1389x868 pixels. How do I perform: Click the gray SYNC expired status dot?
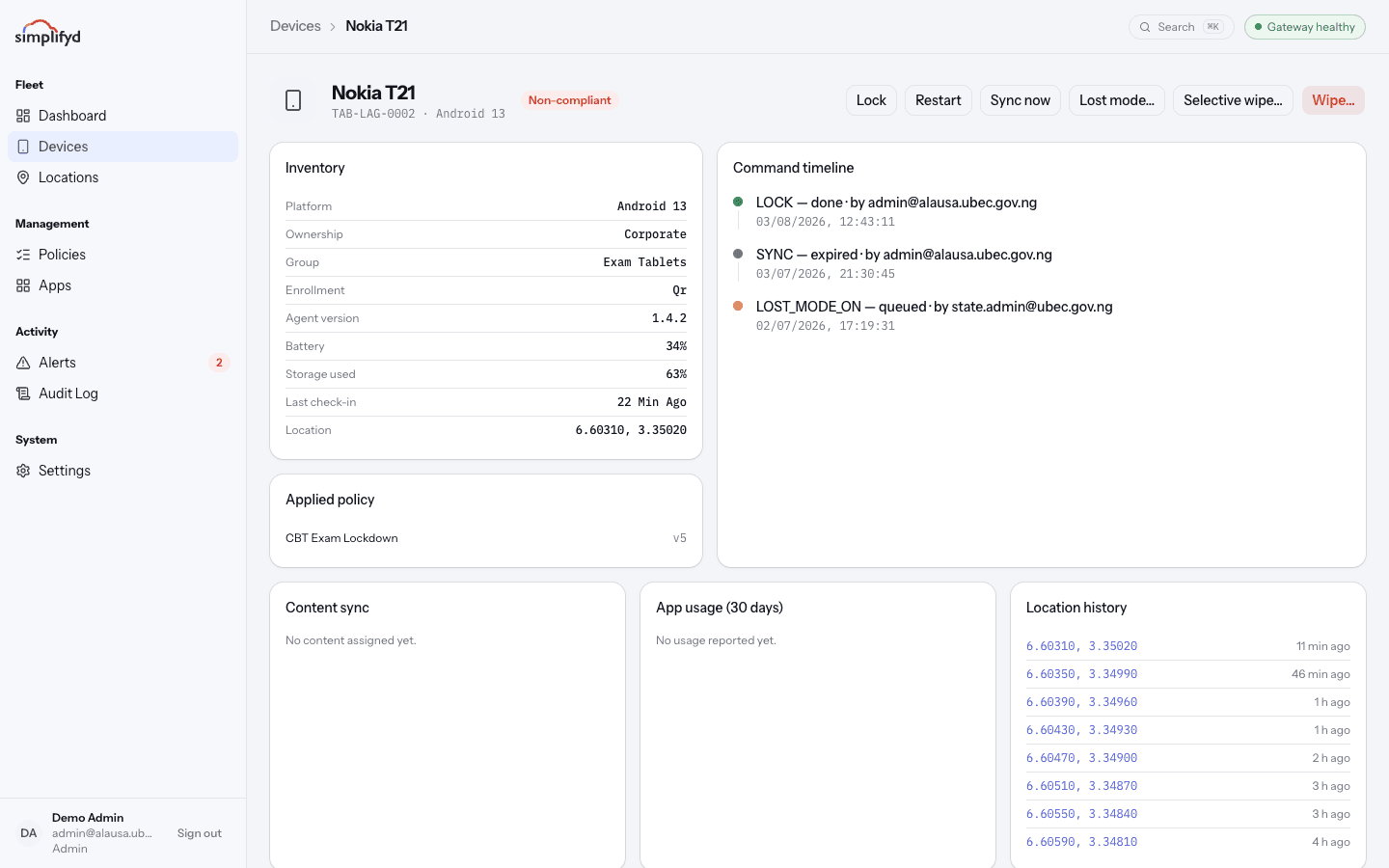738,254
